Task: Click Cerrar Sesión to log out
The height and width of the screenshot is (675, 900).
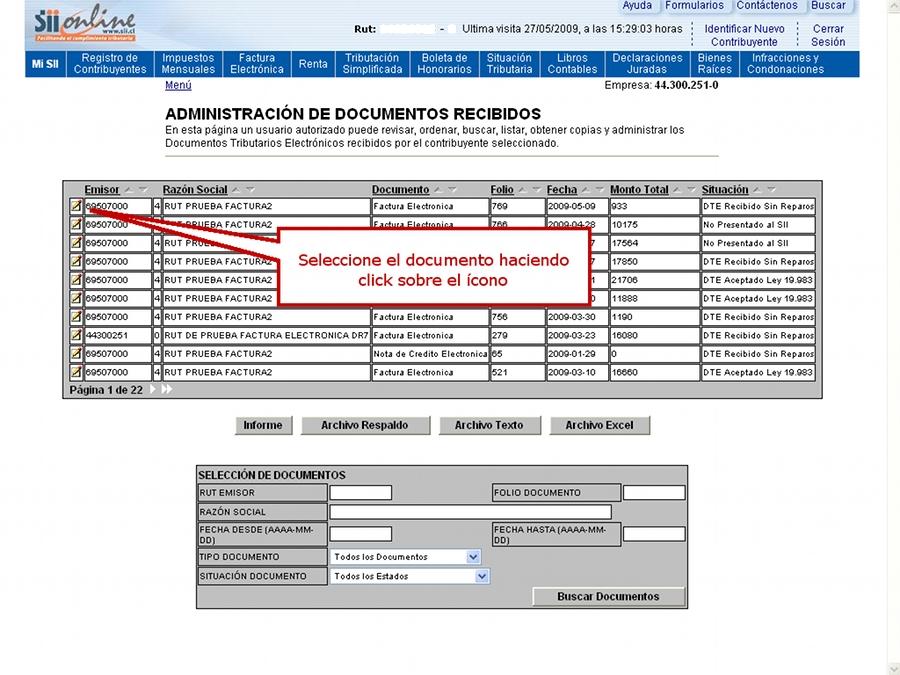Action: coord(828,35)
